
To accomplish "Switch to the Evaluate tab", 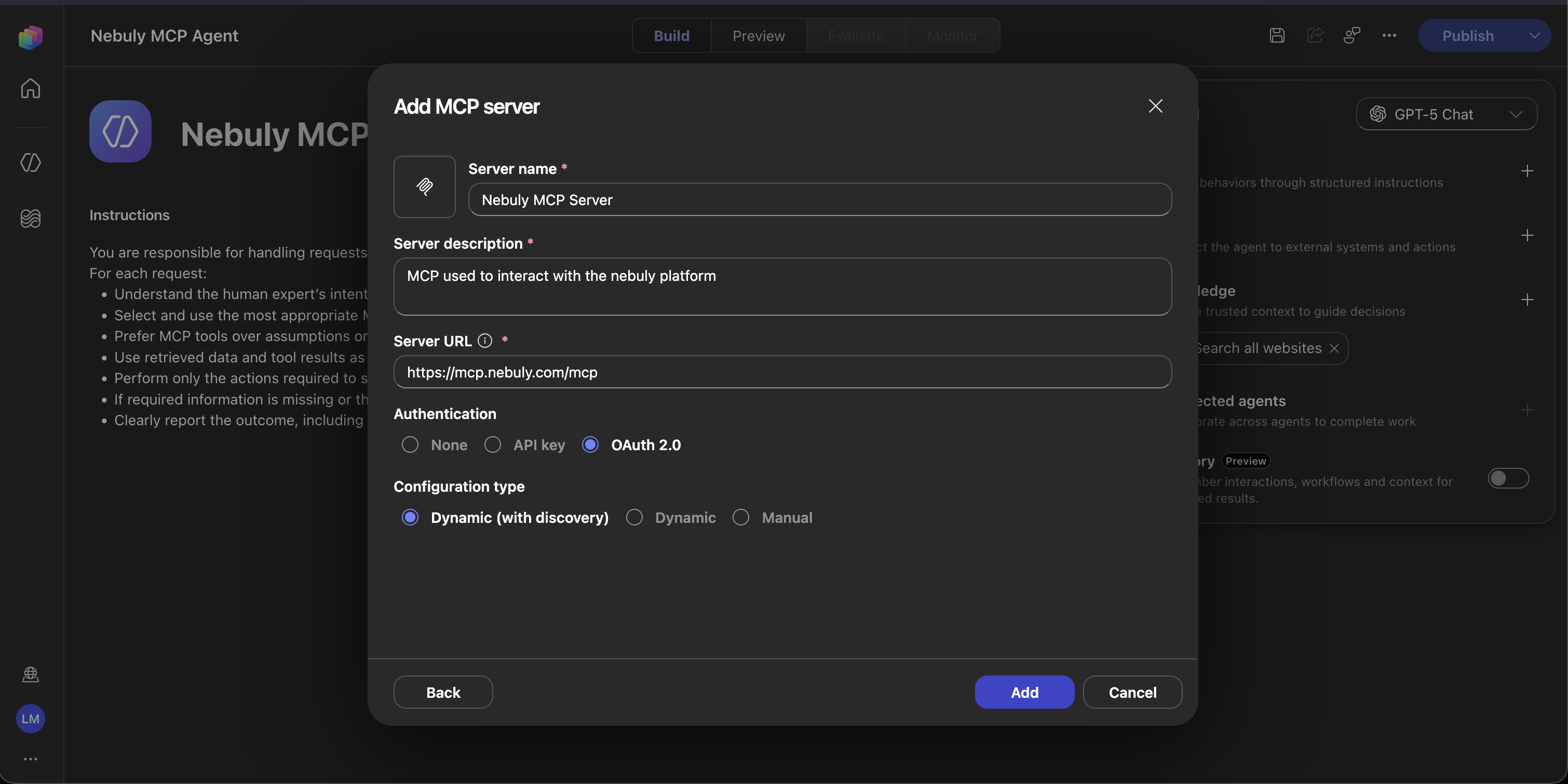I will point(856,35).
